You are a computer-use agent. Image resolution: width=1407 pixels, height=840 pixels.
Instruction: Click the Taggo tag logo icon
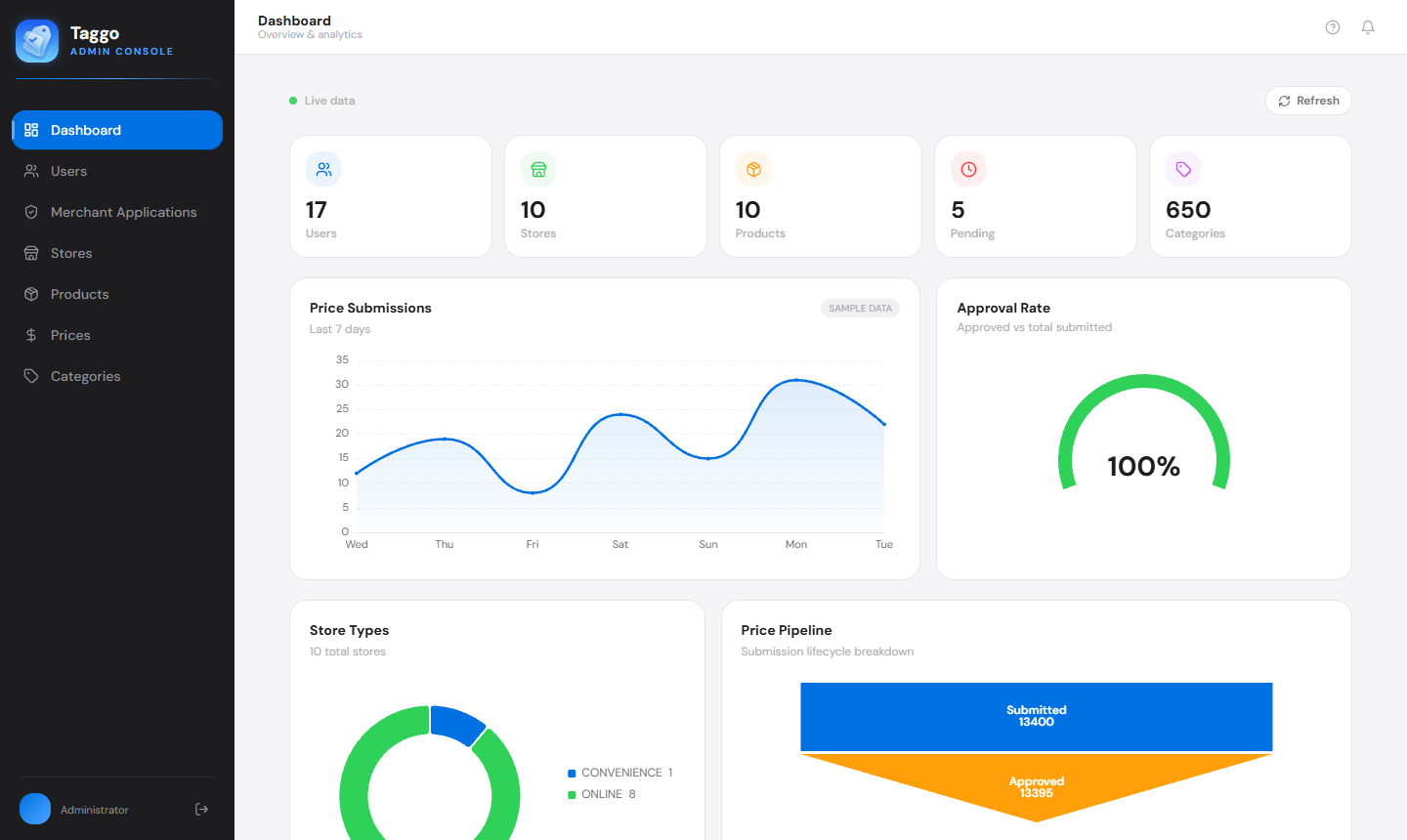click(x=37, y=41)
